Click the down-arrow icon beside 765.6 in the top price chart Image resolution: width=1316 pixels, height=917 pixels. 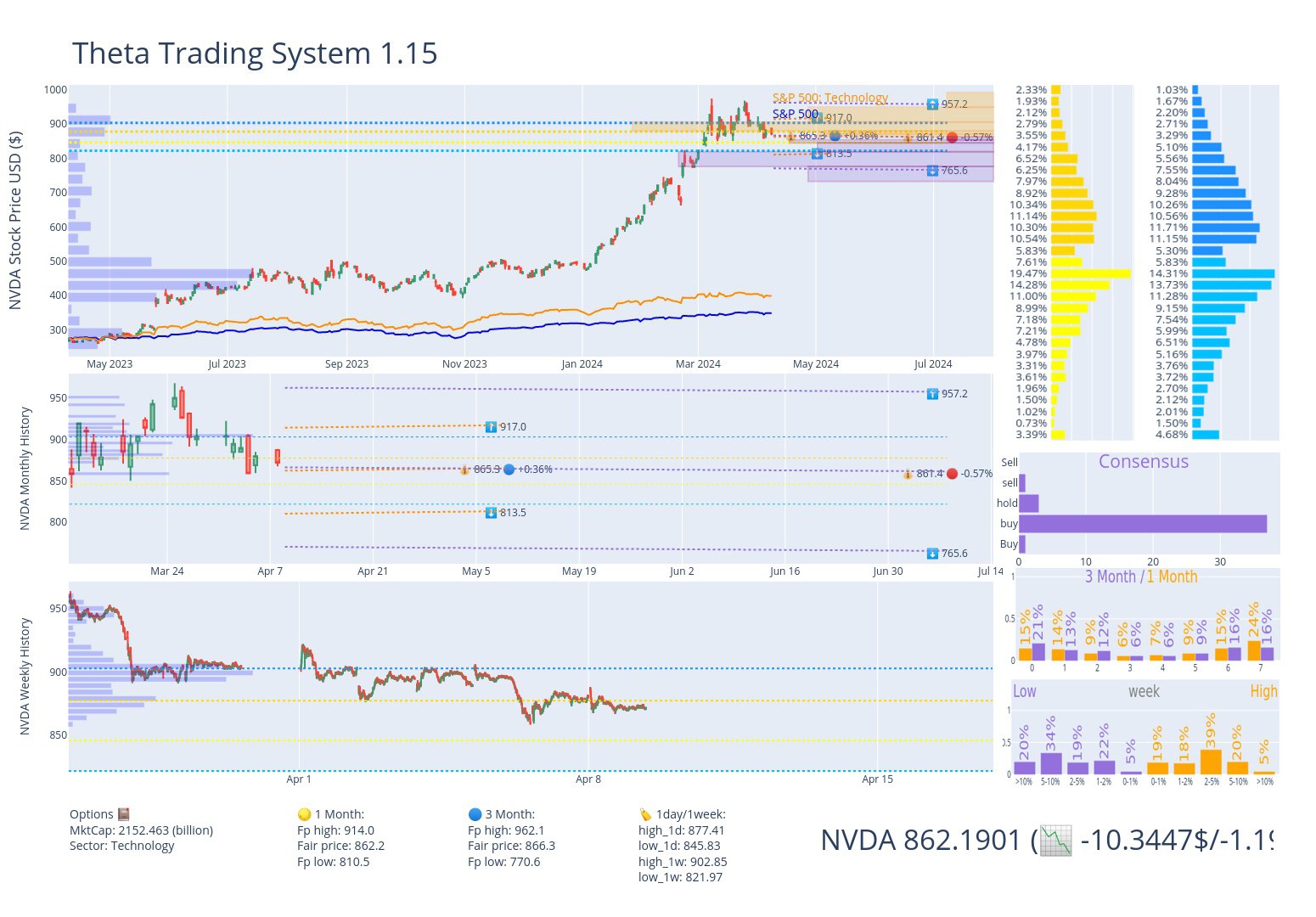(932, 171)
